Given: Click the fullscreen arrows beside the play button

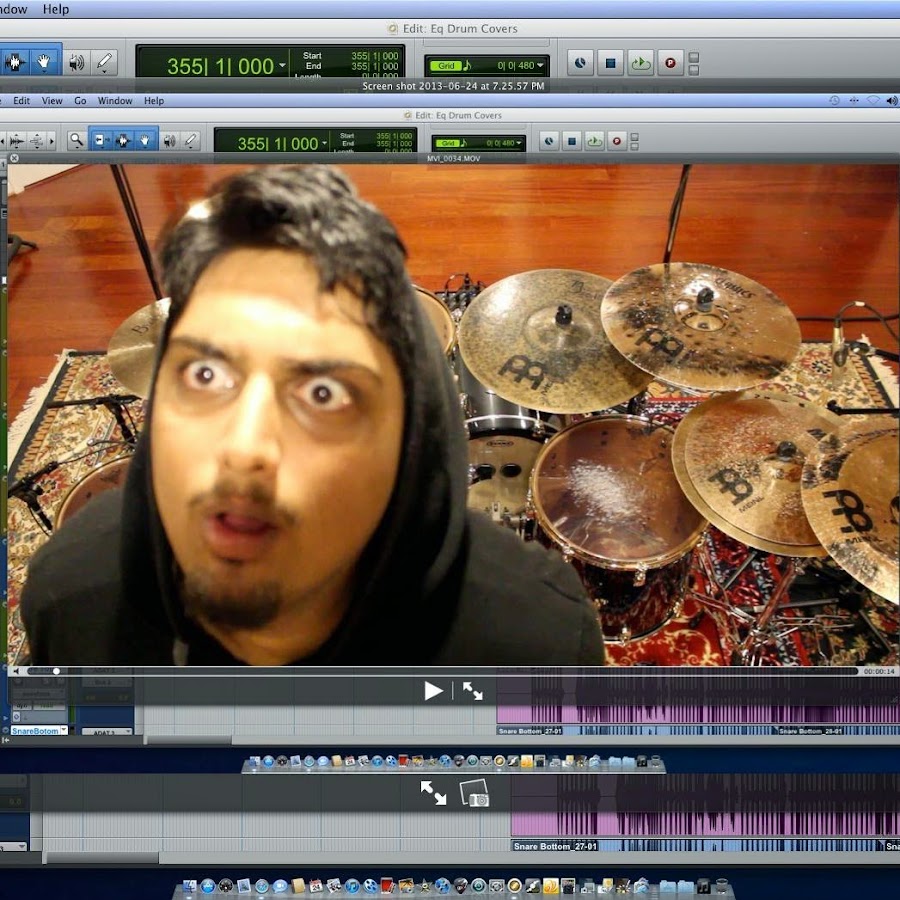Looking at the screenshot, I should 472,691.
